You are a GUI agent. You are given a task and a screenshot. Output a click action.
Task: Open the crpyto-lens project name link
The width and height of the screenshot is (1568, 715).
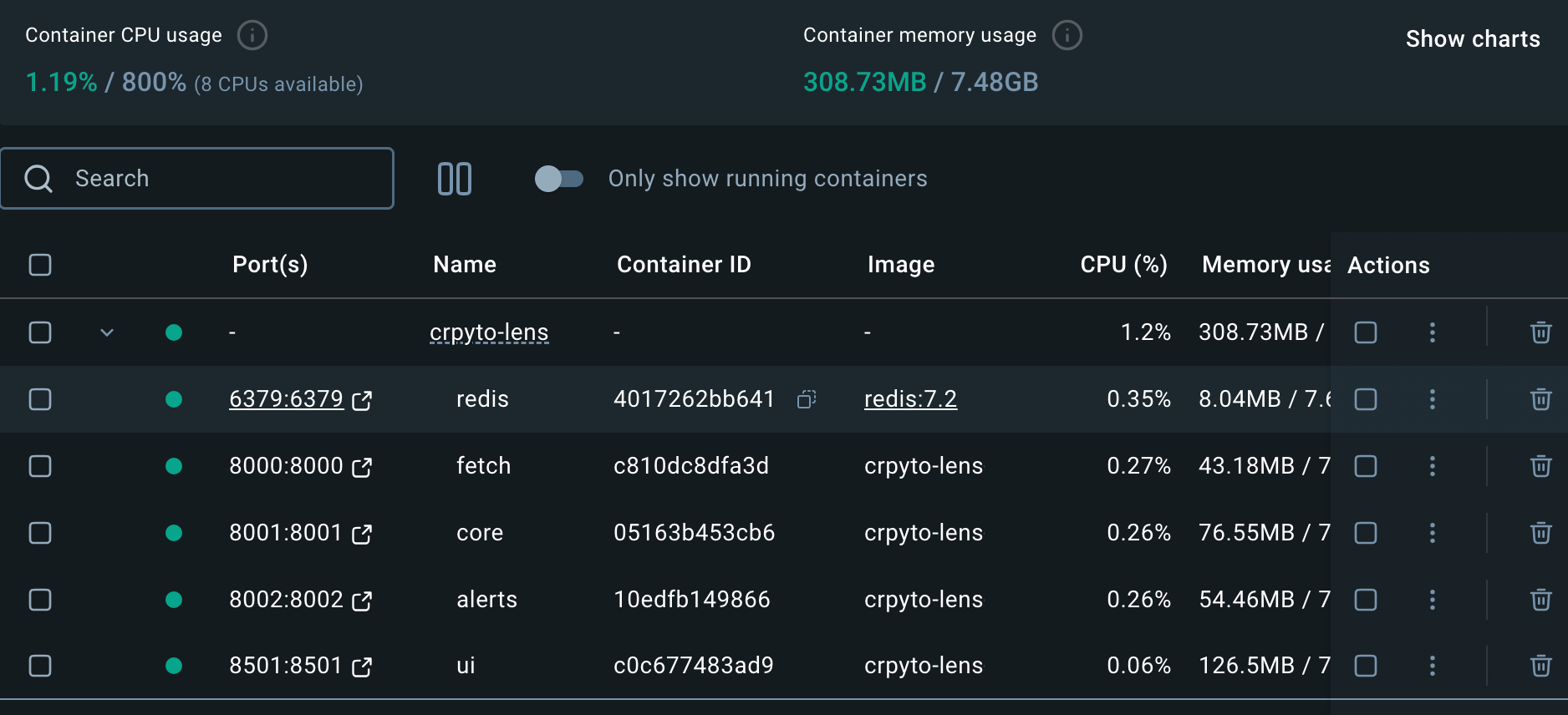pyautogui.click(x=489, y=332)
